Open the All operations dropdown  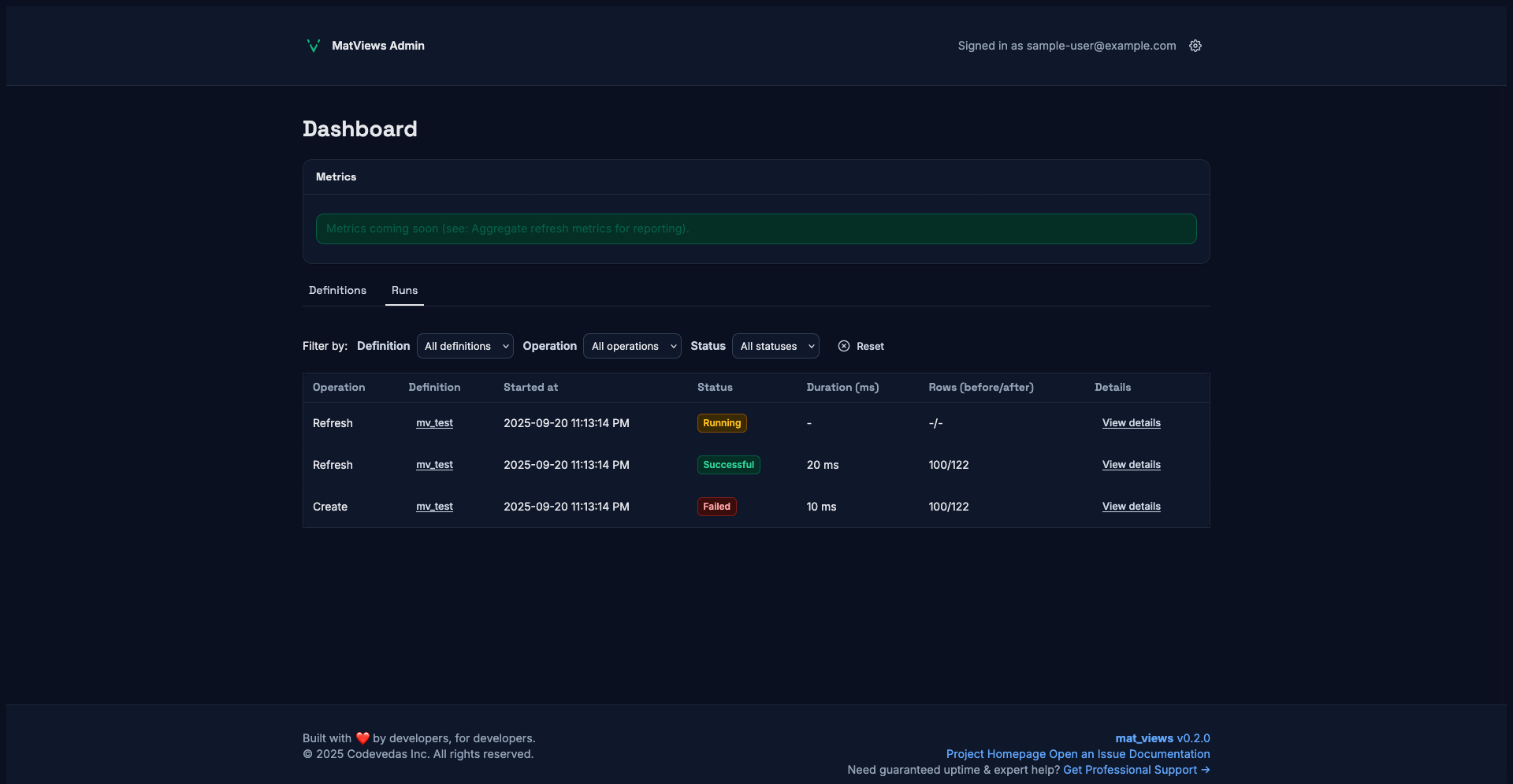[632, 346]
